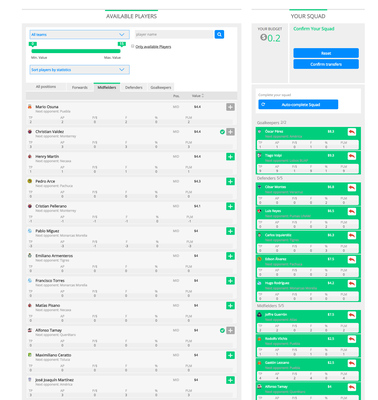
Task: Add Maximiliano Ceratto with the plus icon
Action: click(230, 355)
